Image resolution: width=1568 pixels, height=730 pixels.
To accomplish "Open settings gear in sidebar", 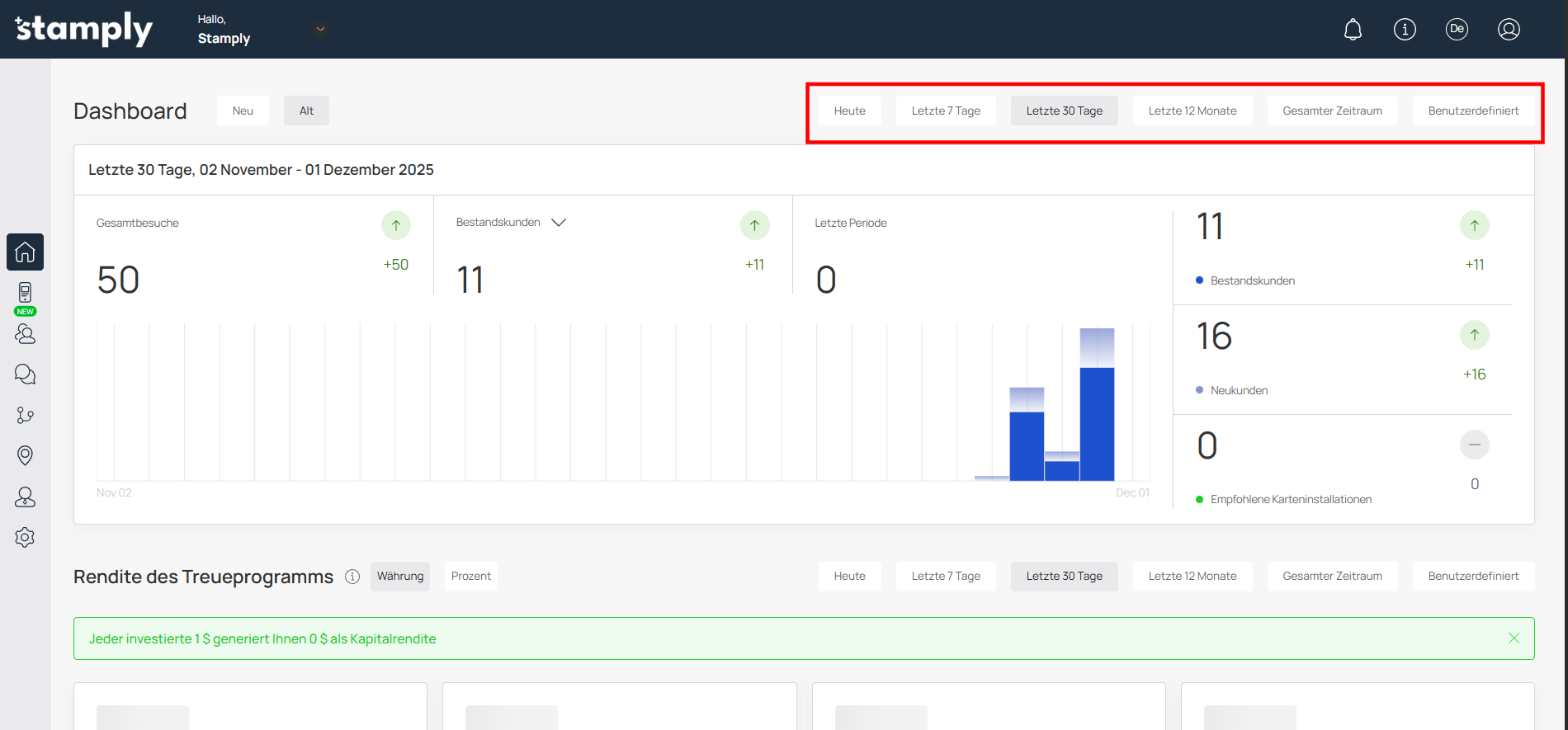I will pyautogui.click(x=25, y=537).
